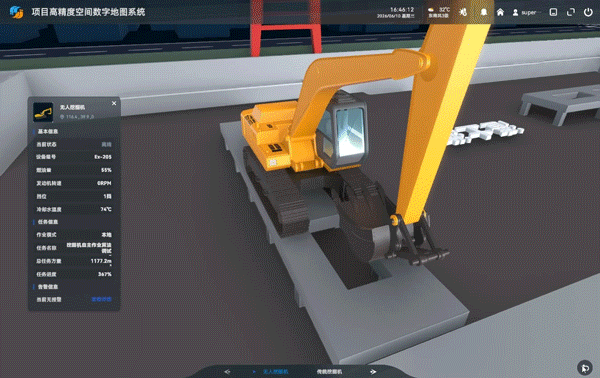Click the power logout icon
Image resolution: width=600 pixels, height=378 pixels.
[x=588, y=12]
